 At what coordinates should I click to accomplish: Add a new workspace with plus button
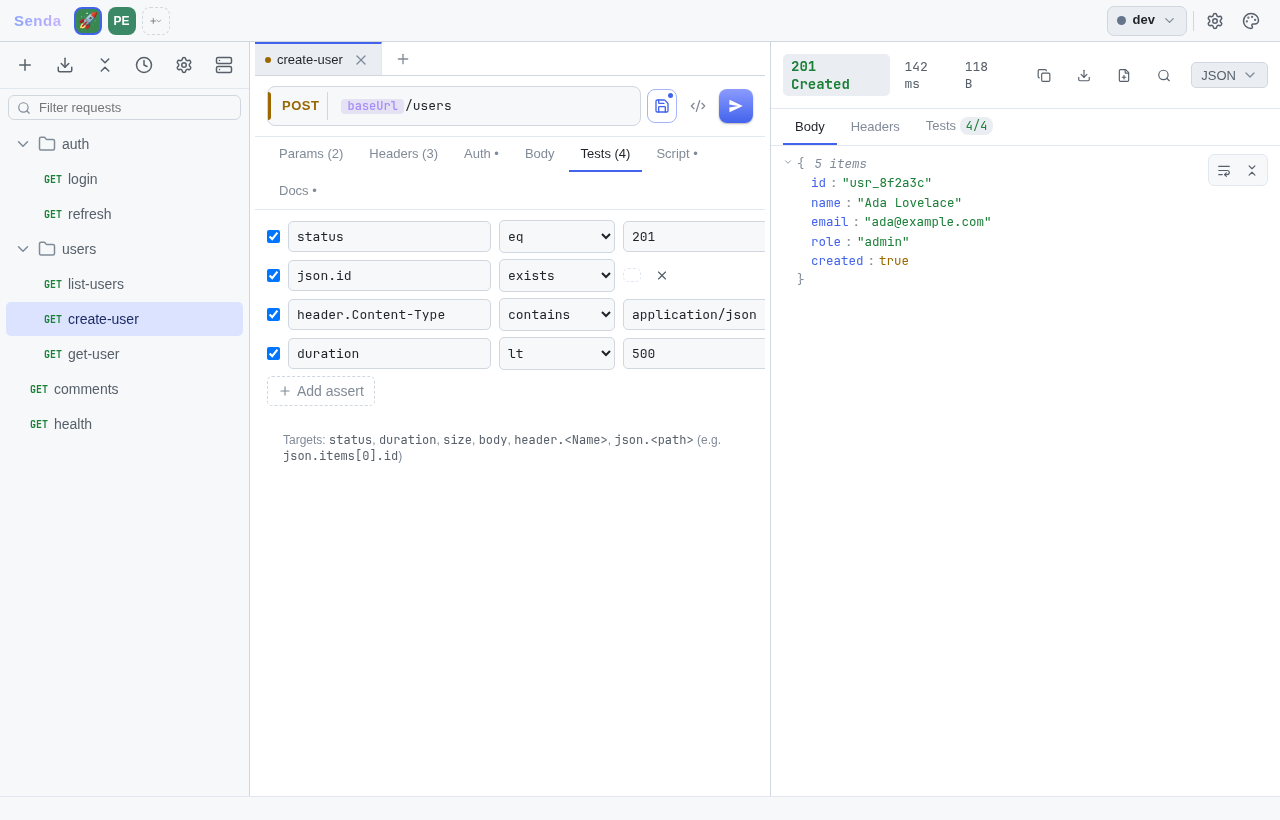156,21
